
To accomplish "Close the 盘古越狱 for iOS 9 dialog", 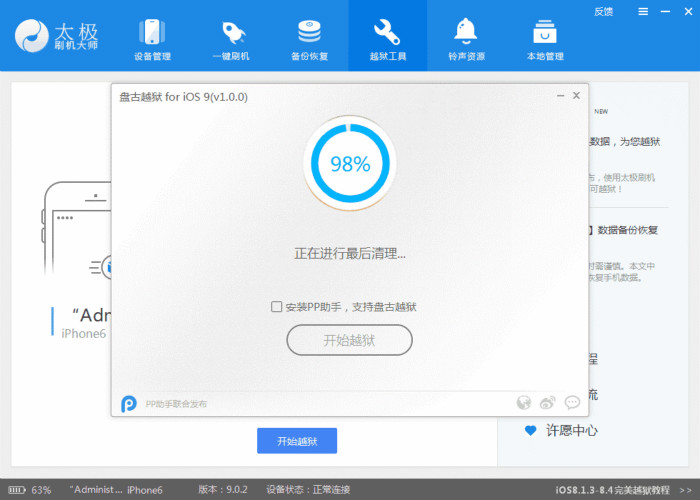I will point(576,96).
